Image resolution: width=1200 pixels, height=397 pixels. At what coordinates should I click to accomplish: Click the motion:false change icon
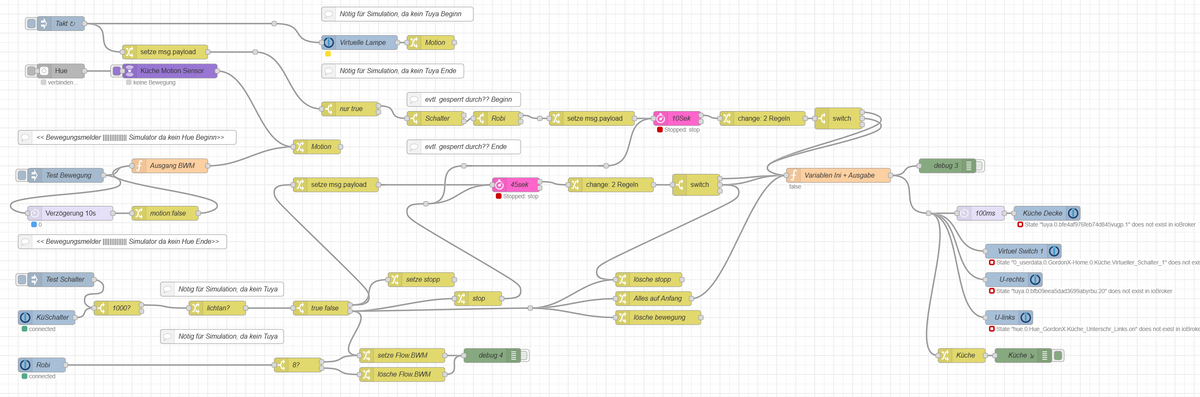coord(138,212)
